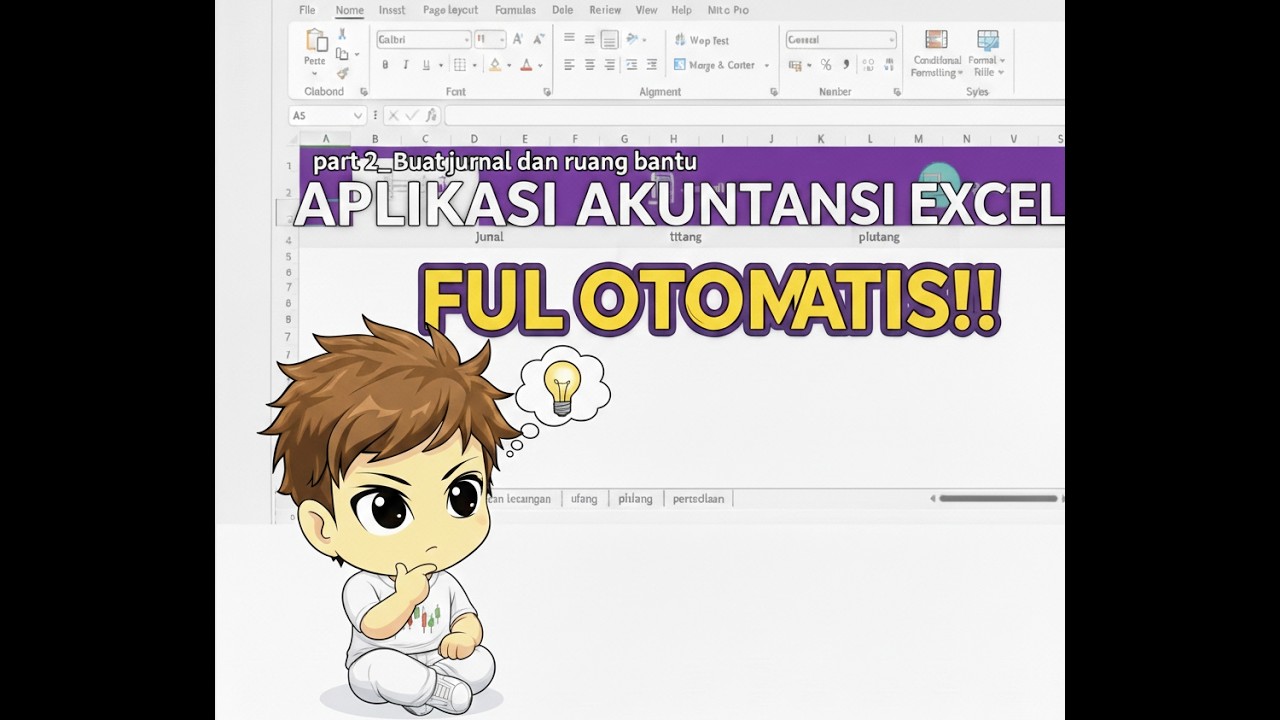Screen dimensions: 1280x720
Task: Click the Align Right icon
Action: (x=609, y=65)
